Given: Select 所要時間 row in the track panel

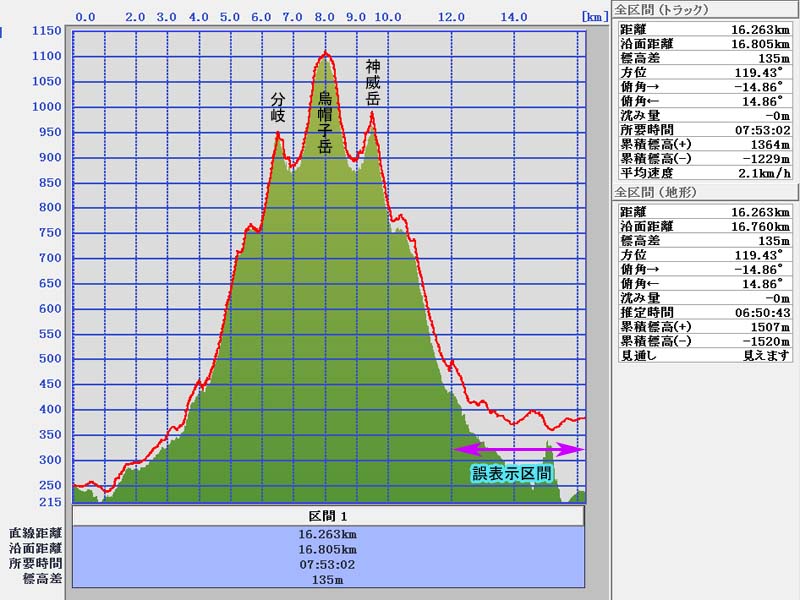Looking at the screenshot, I should click(705, 130).
